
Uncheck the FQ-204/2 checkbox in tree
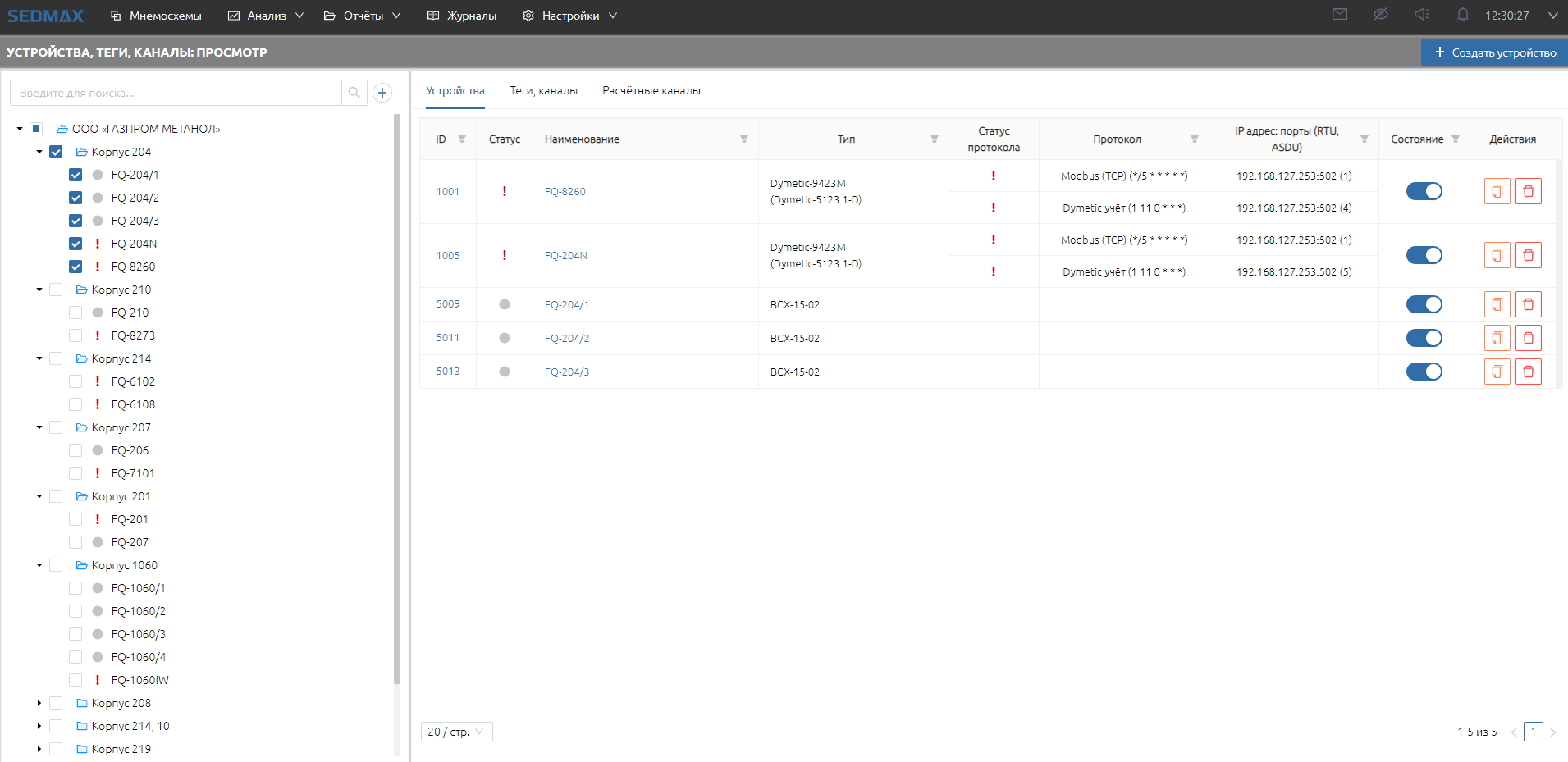(x=75, y=198)
